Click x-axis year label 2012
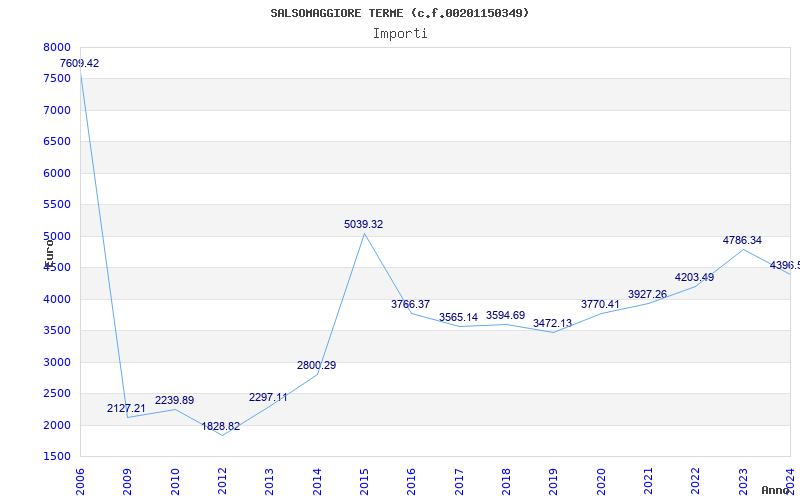Viewport: 800px width, 500px height. 222,482
